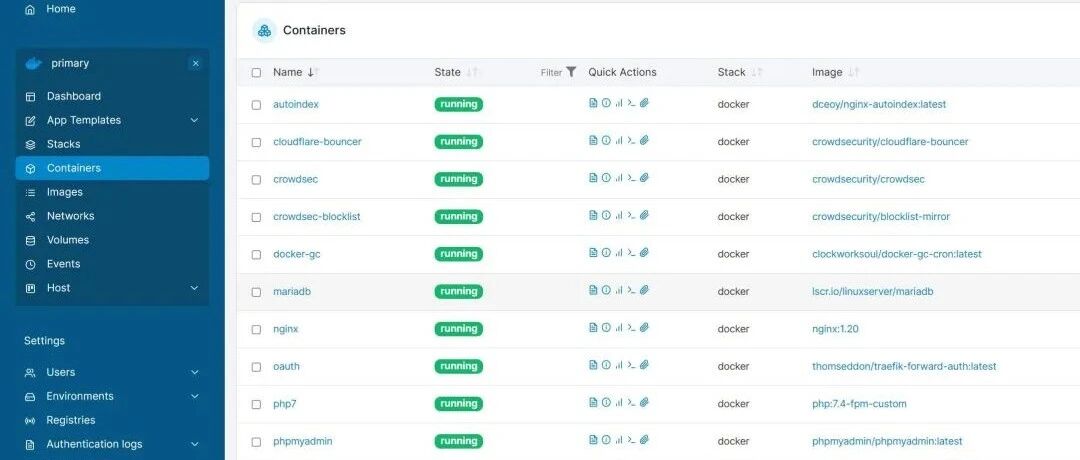Open exec console for oauth container
Viewport: 1080px width, 460px height.
point(631,365)
